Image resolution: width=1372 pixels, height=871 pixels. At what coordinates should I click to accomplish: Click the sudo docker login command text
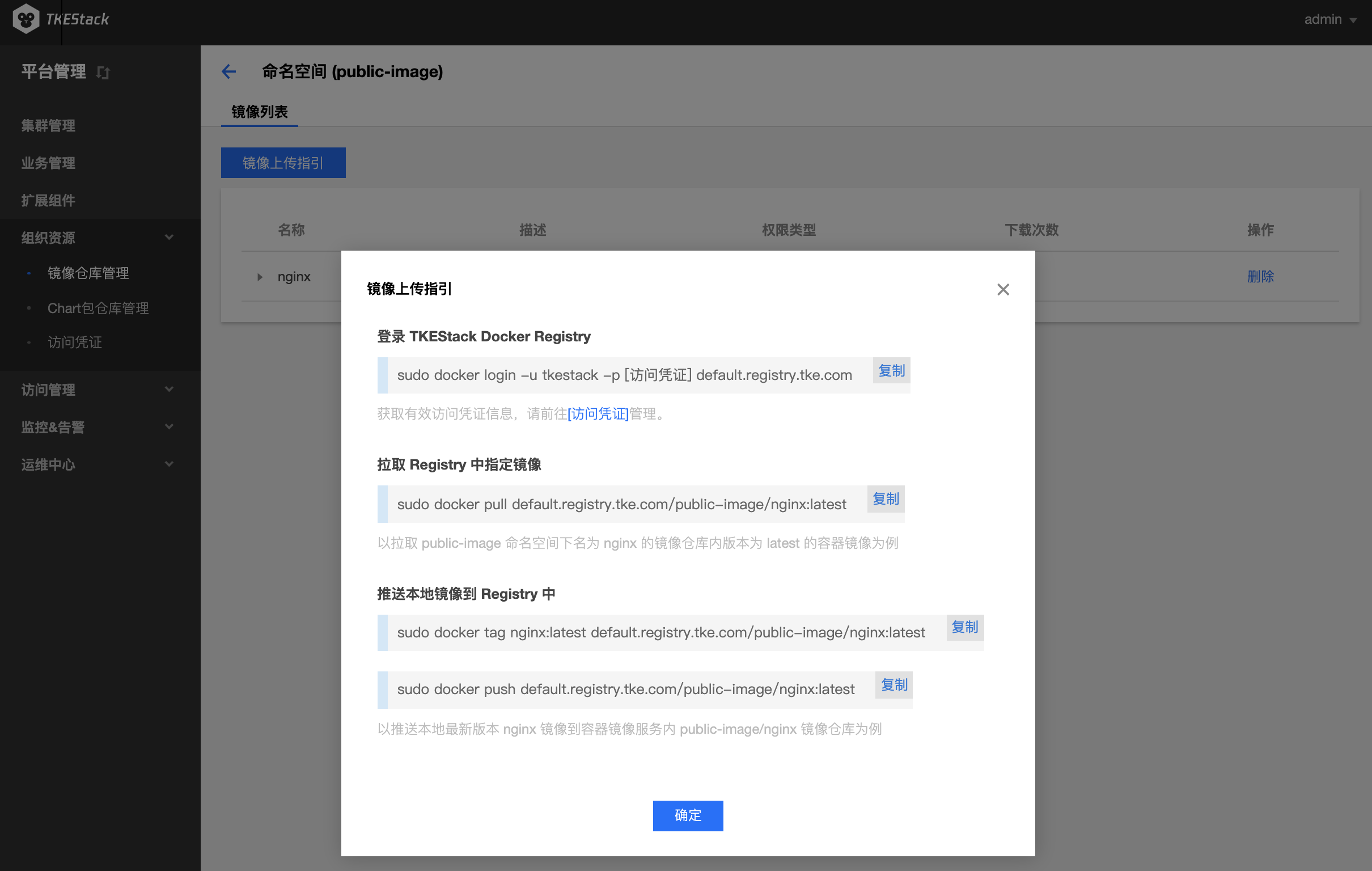click(624, 375)
